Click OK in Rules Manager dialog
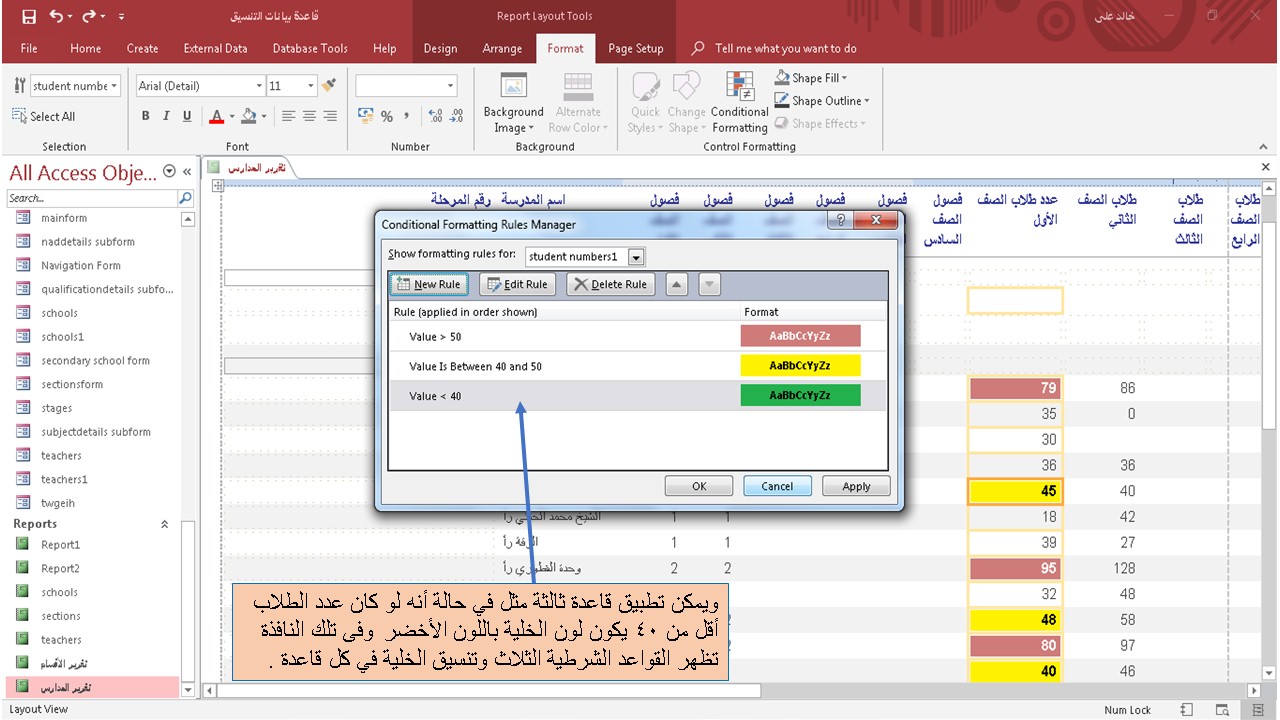The image size is (1280, 720). click(699, 486)
